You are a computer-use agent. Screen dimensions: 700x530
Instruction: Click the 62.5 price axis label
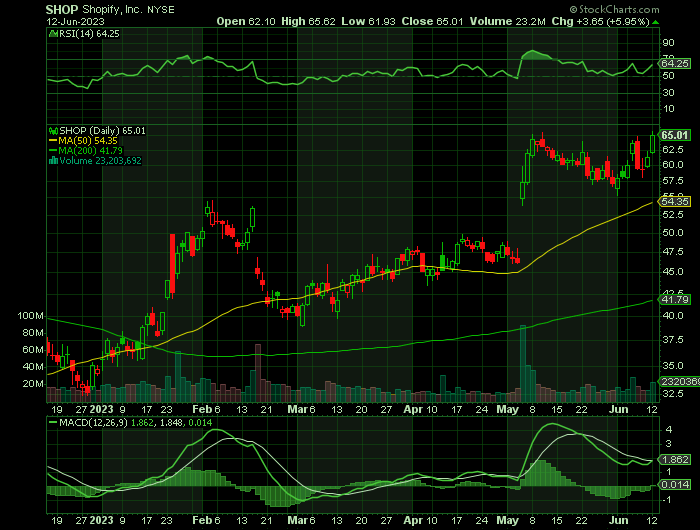[673, 149]
